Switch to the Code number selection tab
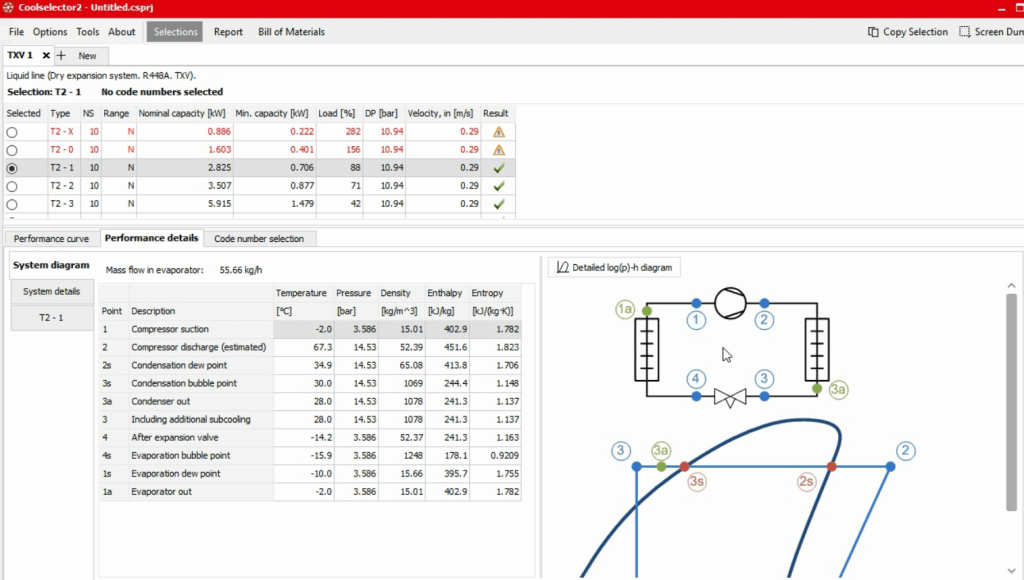Image resolution: width=1024 pixels, height=580 pixels. click(x=259, y=238)
